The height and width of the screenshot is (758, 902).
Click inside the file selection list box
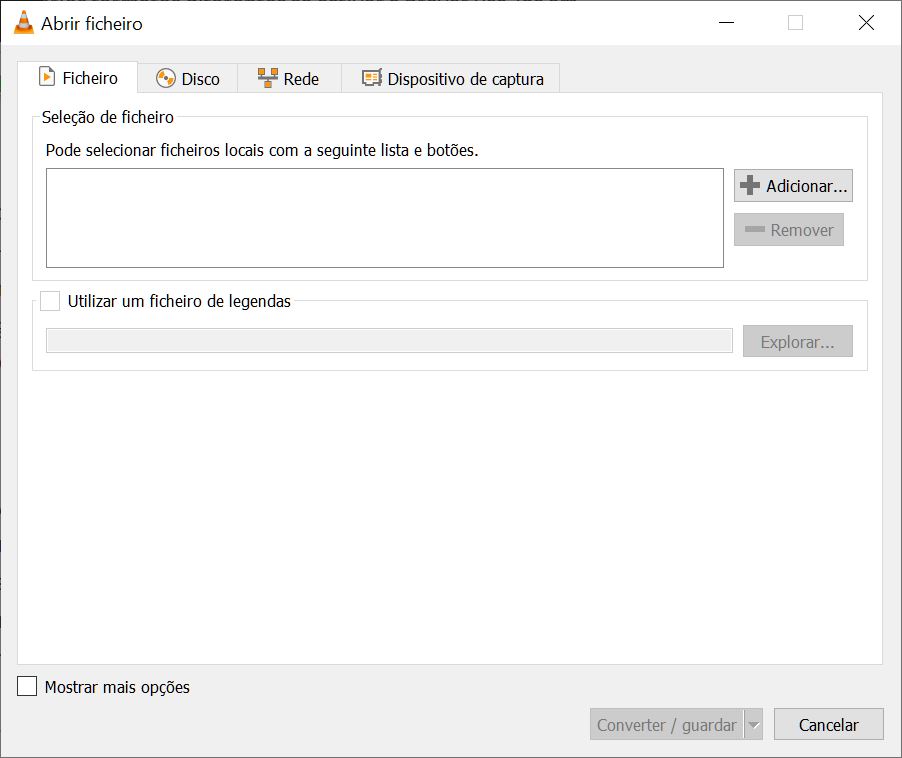[385, 218]
